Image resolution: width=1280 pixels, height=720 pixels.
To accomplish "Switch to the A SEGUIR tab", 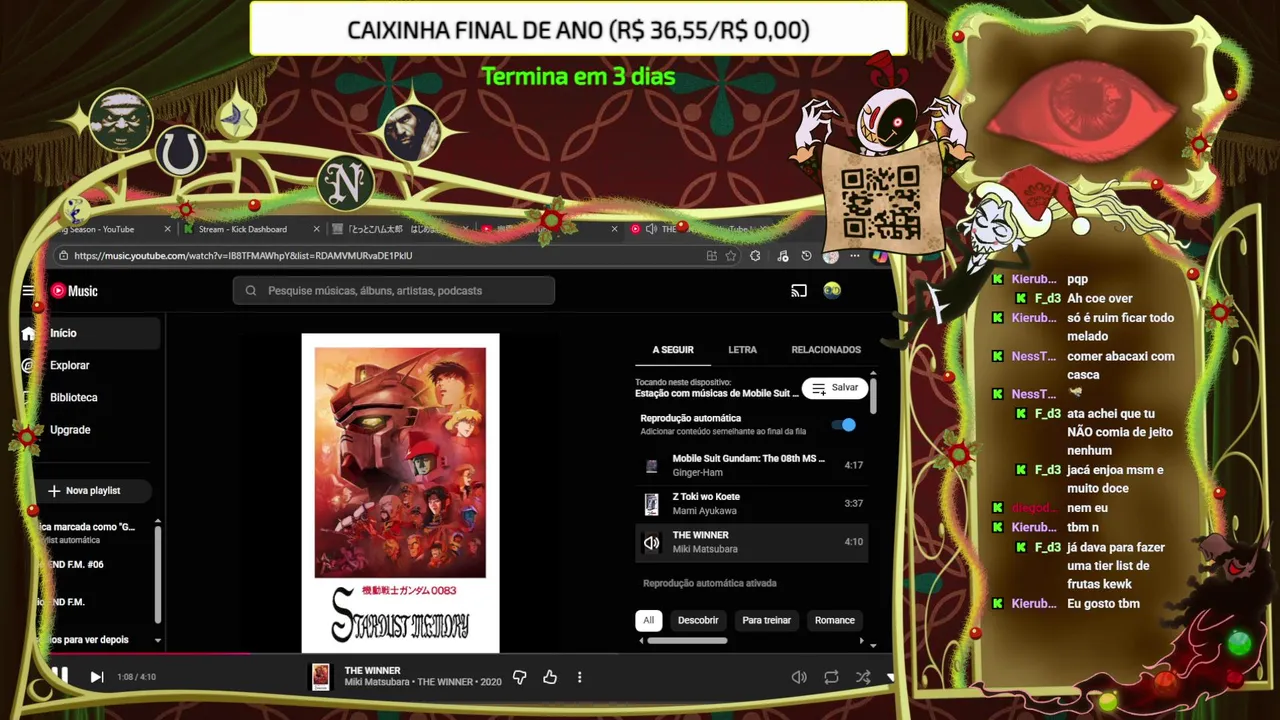I will point(673,350).
